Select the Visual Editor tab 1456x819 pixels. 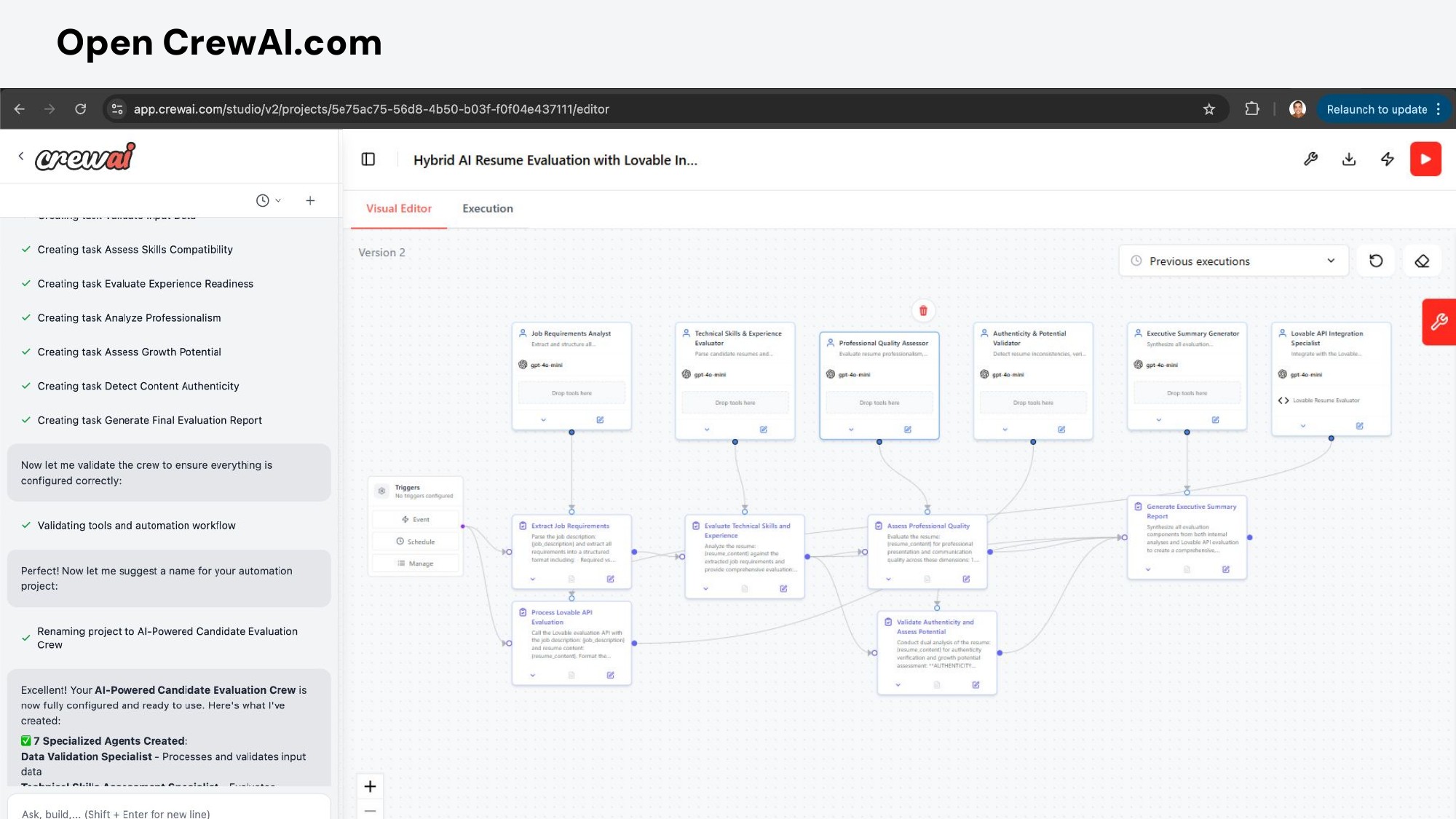coord(398,209)
